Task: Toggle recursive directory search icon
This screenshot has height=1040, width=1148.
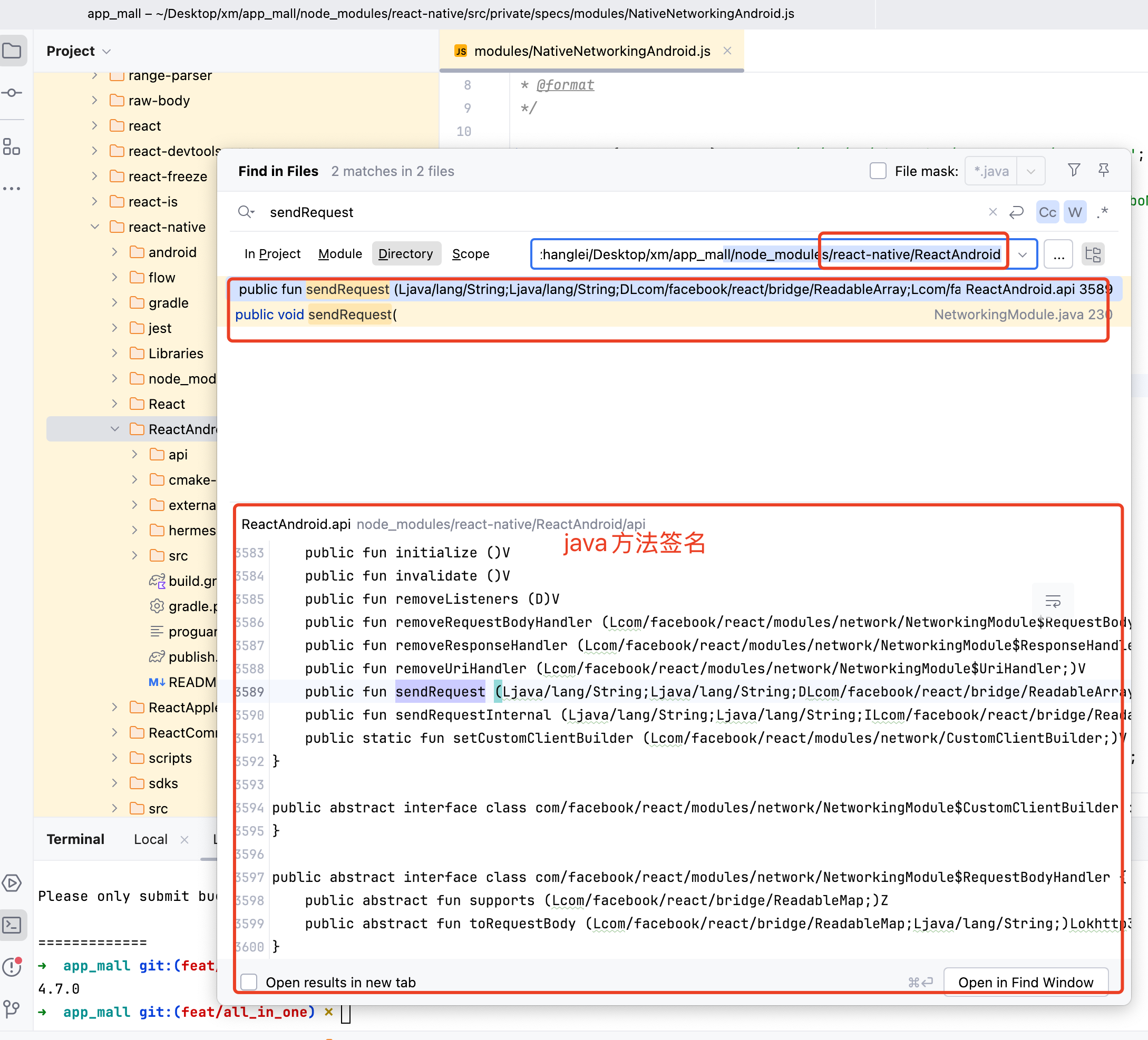Action: click(x=1092, y=254)
